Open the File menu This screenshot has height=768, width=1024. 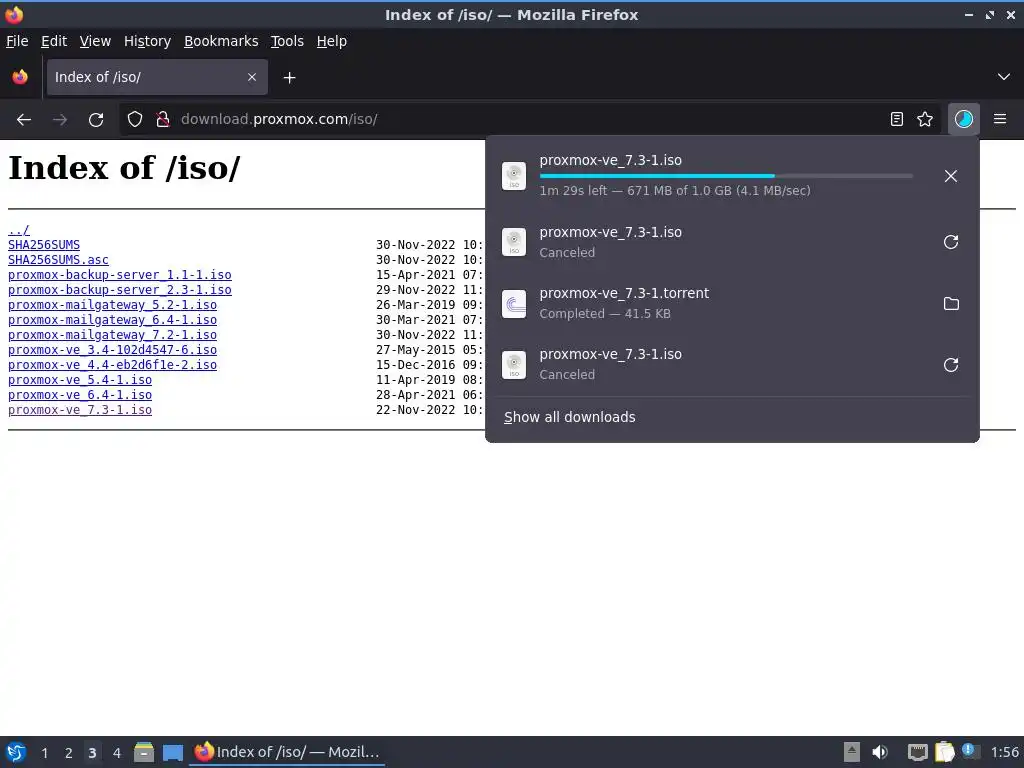click(17, 41)
